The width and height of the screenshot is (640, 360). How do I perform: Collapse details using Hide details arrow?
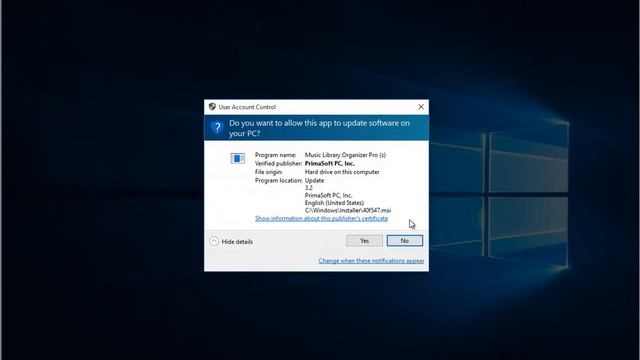[214, 241]
